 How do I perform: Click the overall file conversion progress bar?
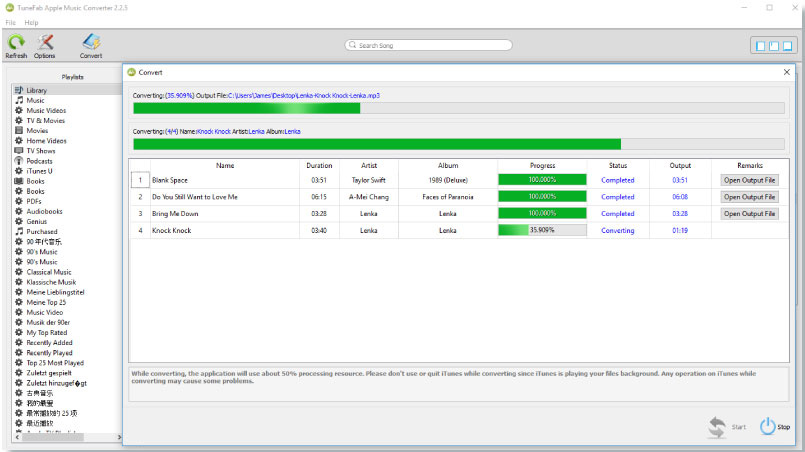[x=458, y=108]
